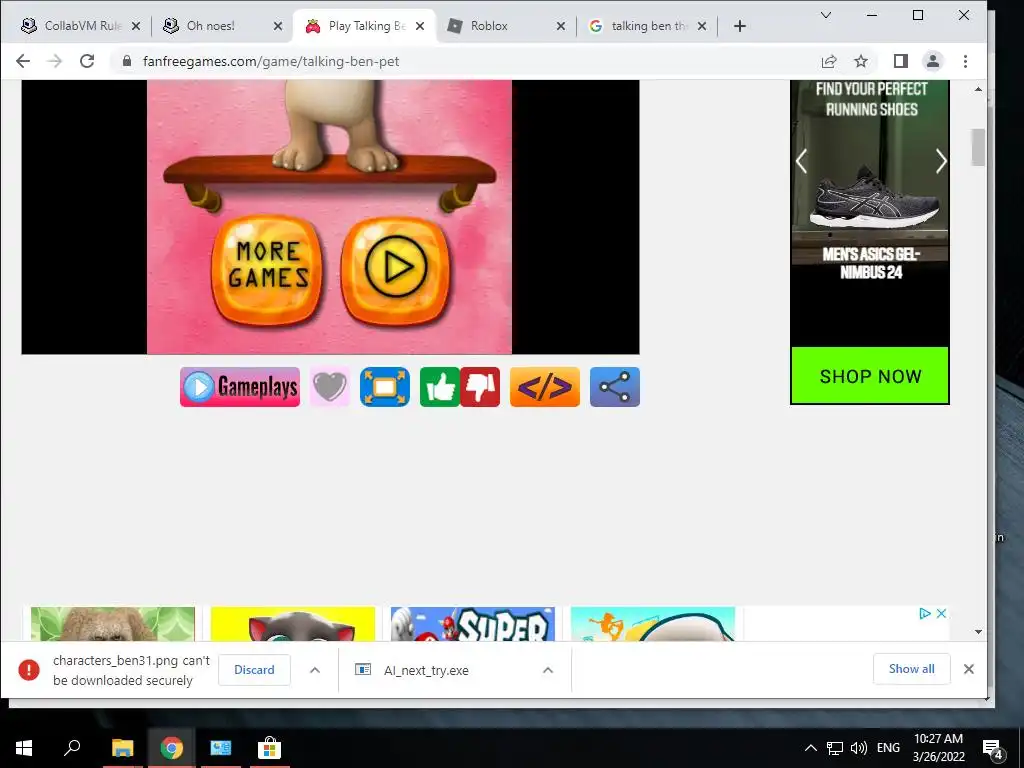
Task: Close the Oh noes! tab
Action: pos(278,26)
